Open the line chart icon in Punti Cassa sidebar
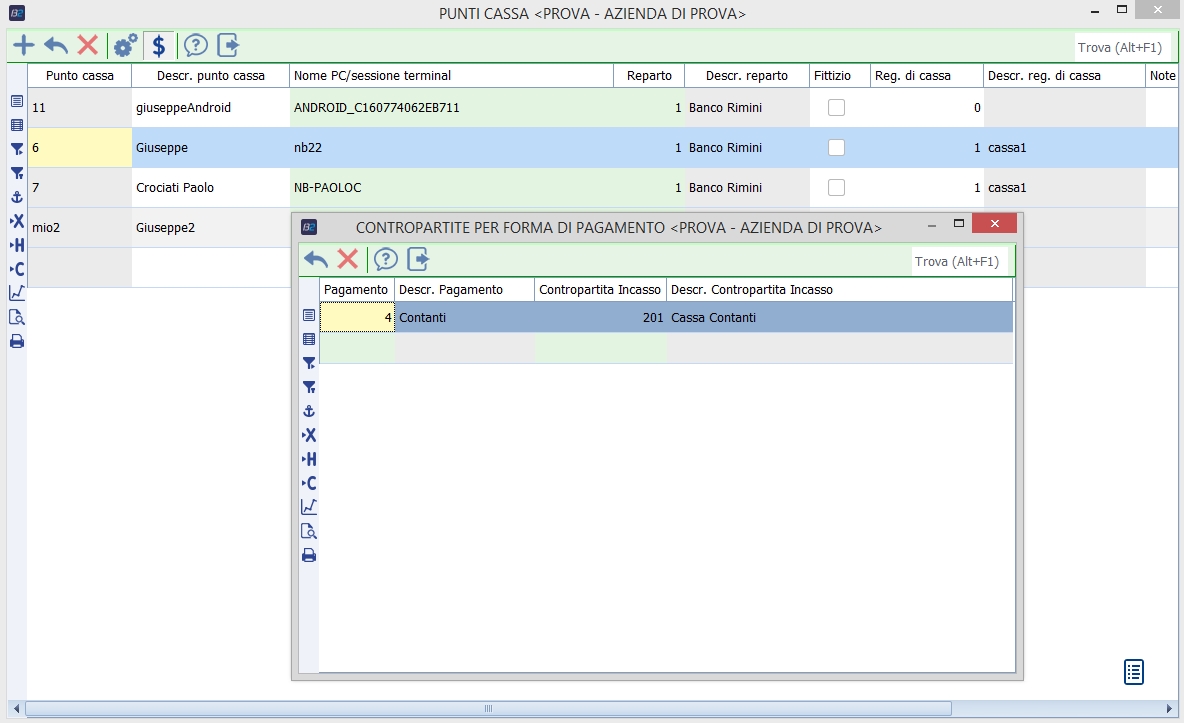The image size is (1184, 723). click(17, 293)
